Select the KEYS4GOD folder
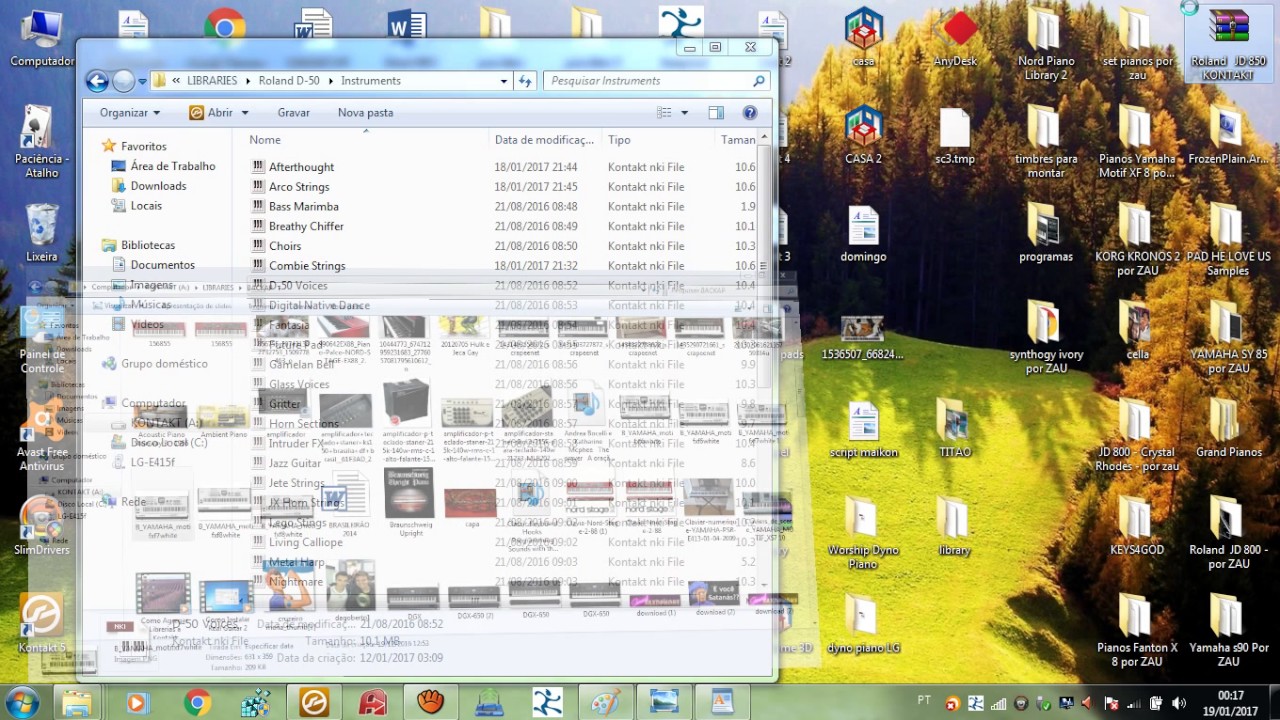This screenshot has height=720, width=1280. pos(1137,528)
